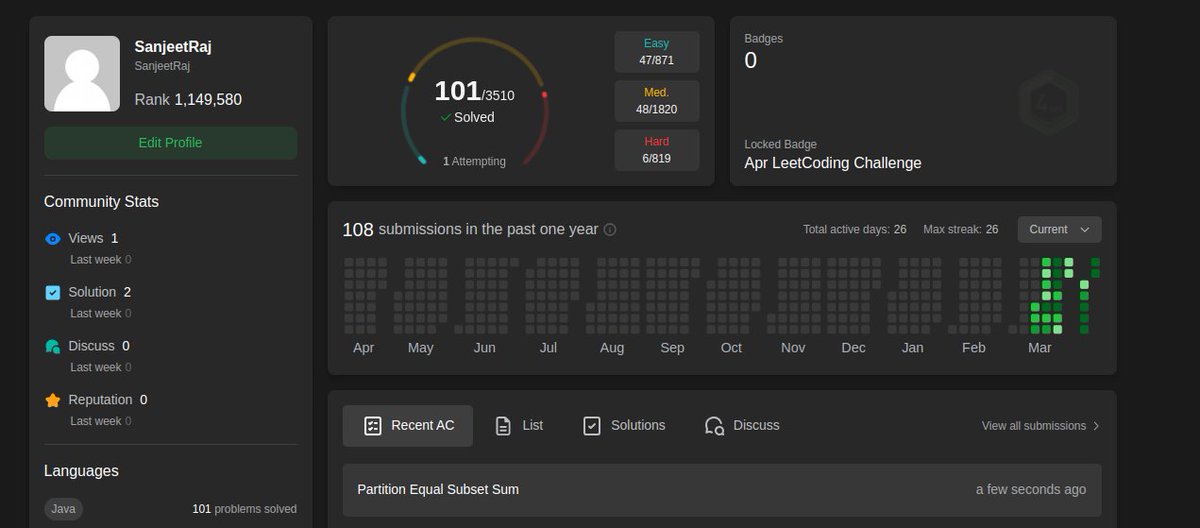Click the chevron arrow after View all submissions

(x=1096, y=426)
